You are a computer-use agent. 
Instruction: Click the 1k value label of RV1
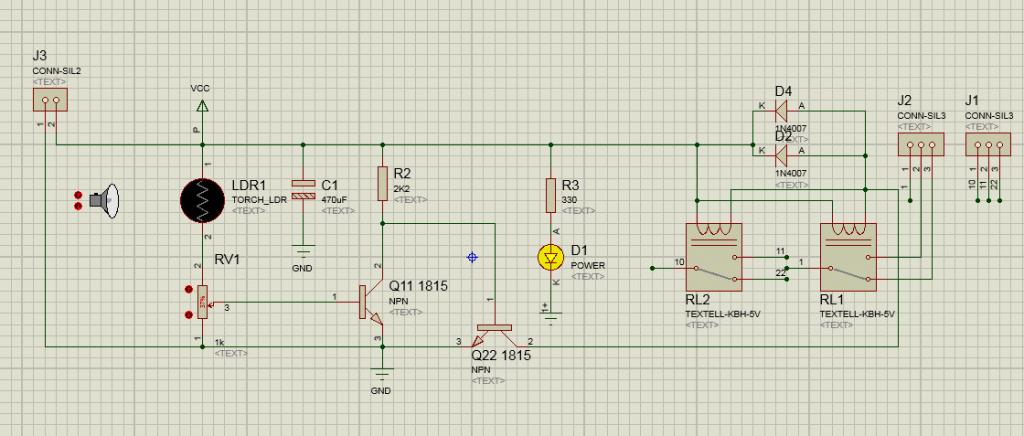tap(219, 342)
